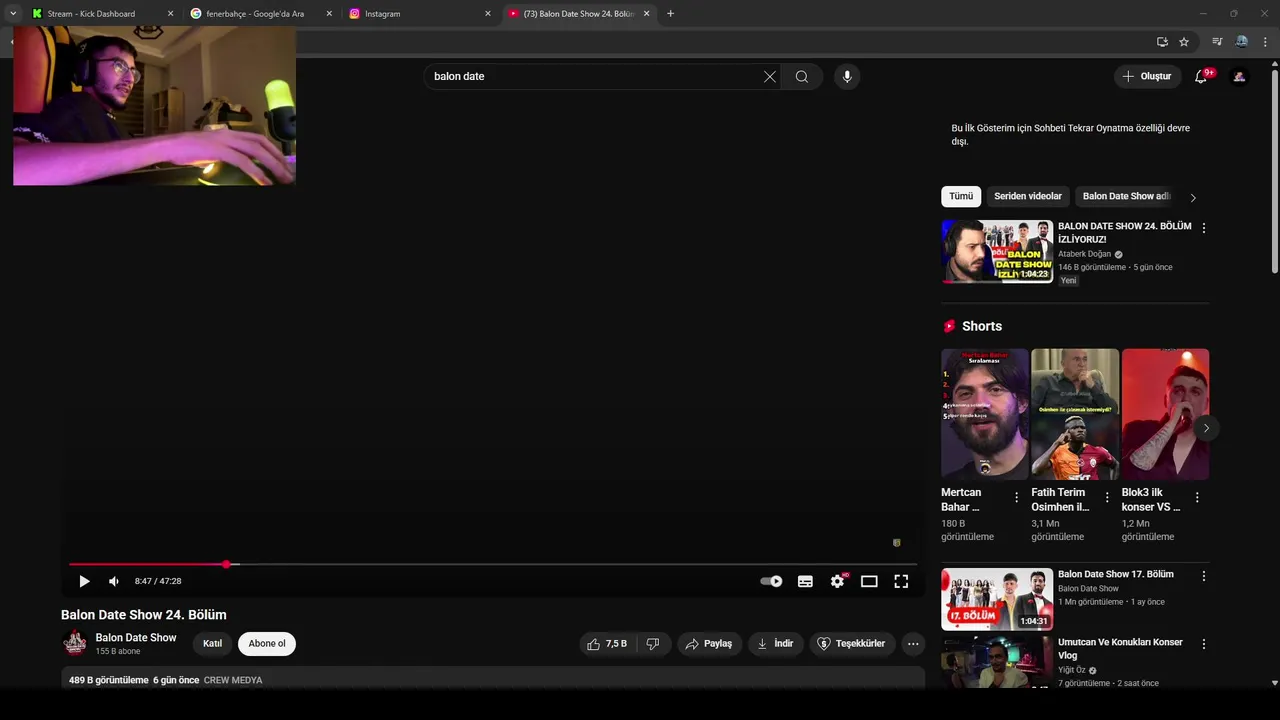Open the tab search dropdown arrow
This screenshot has height=720, width=1280.
13,14
